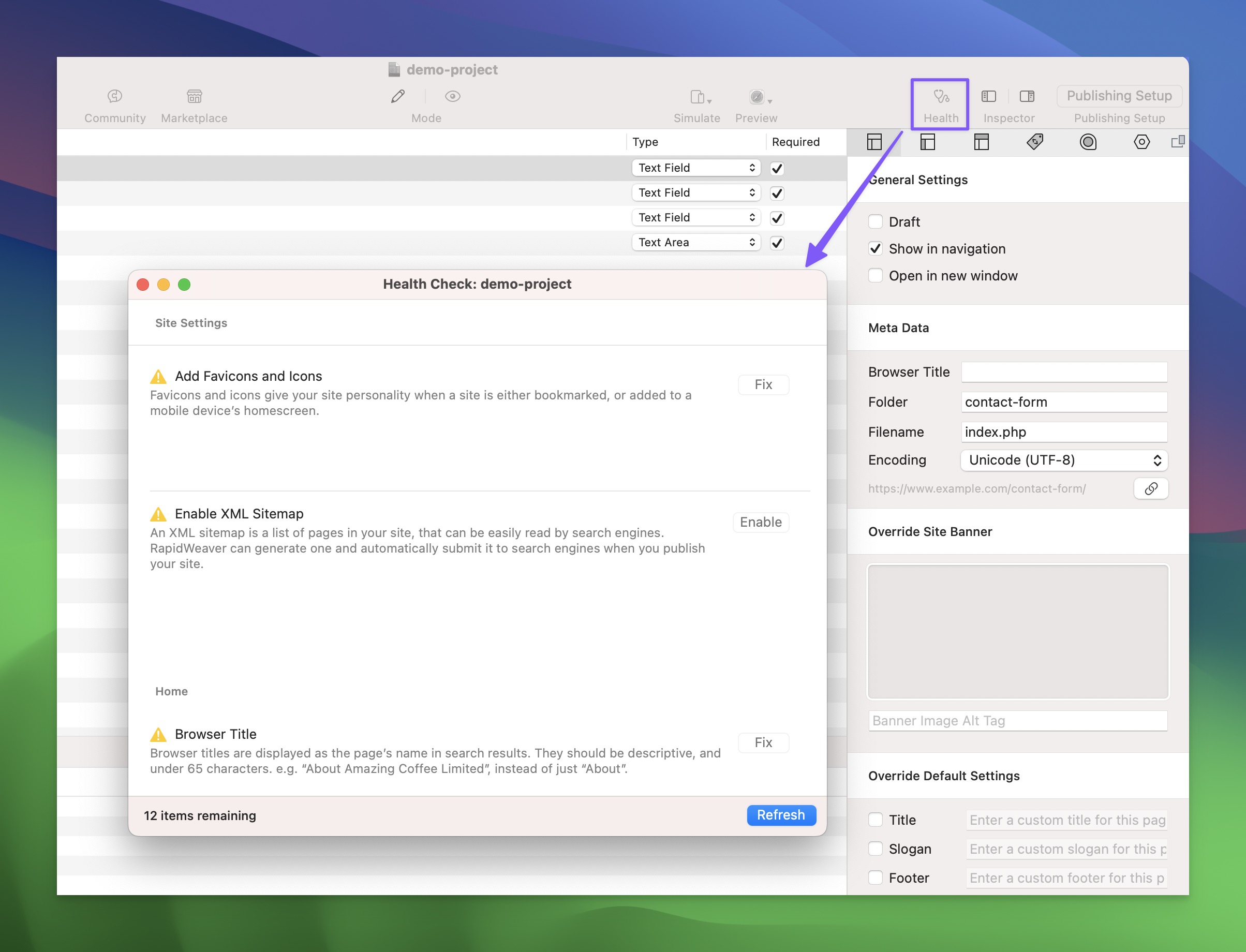
Task: Open the Encoding Unicode (UTF-8) dropdown
Action: [1063, 460]
